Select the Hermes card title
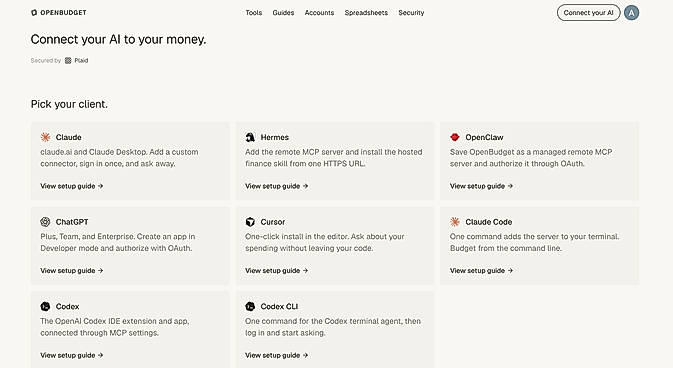 (x=275, y=137)
